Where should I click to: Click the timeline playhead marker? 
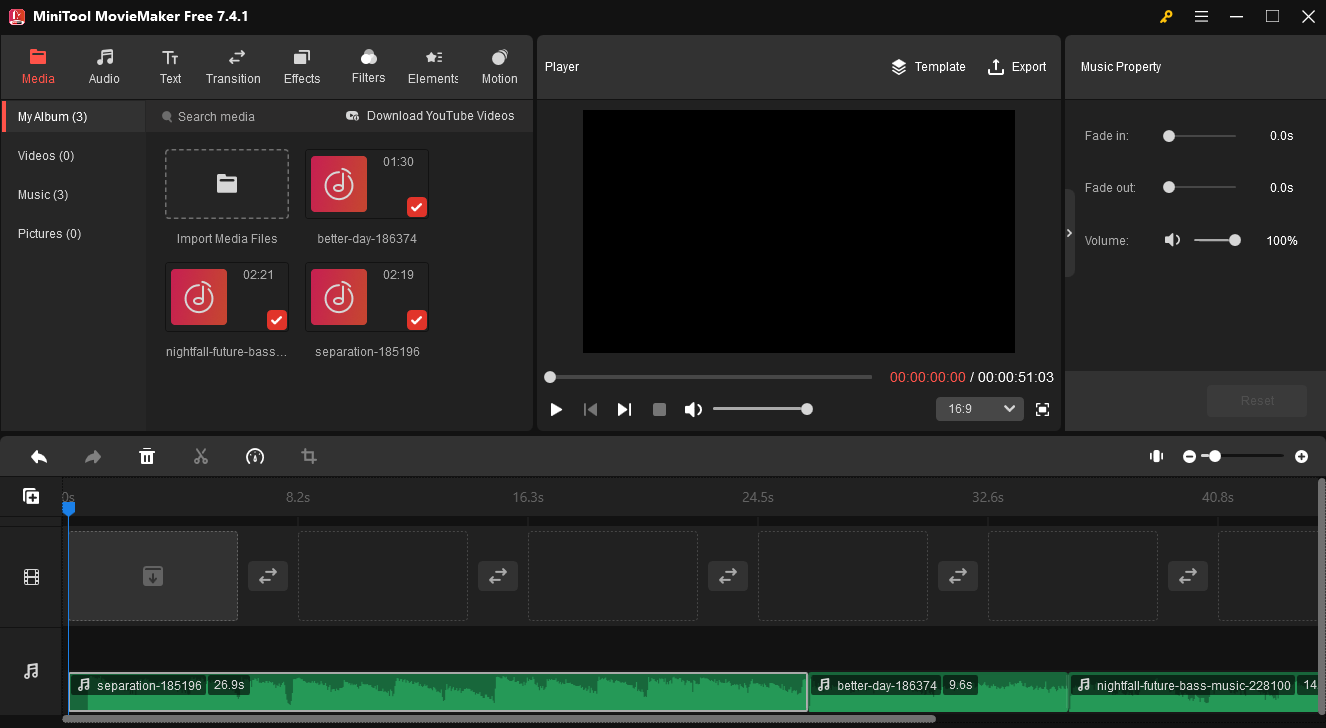68,508
